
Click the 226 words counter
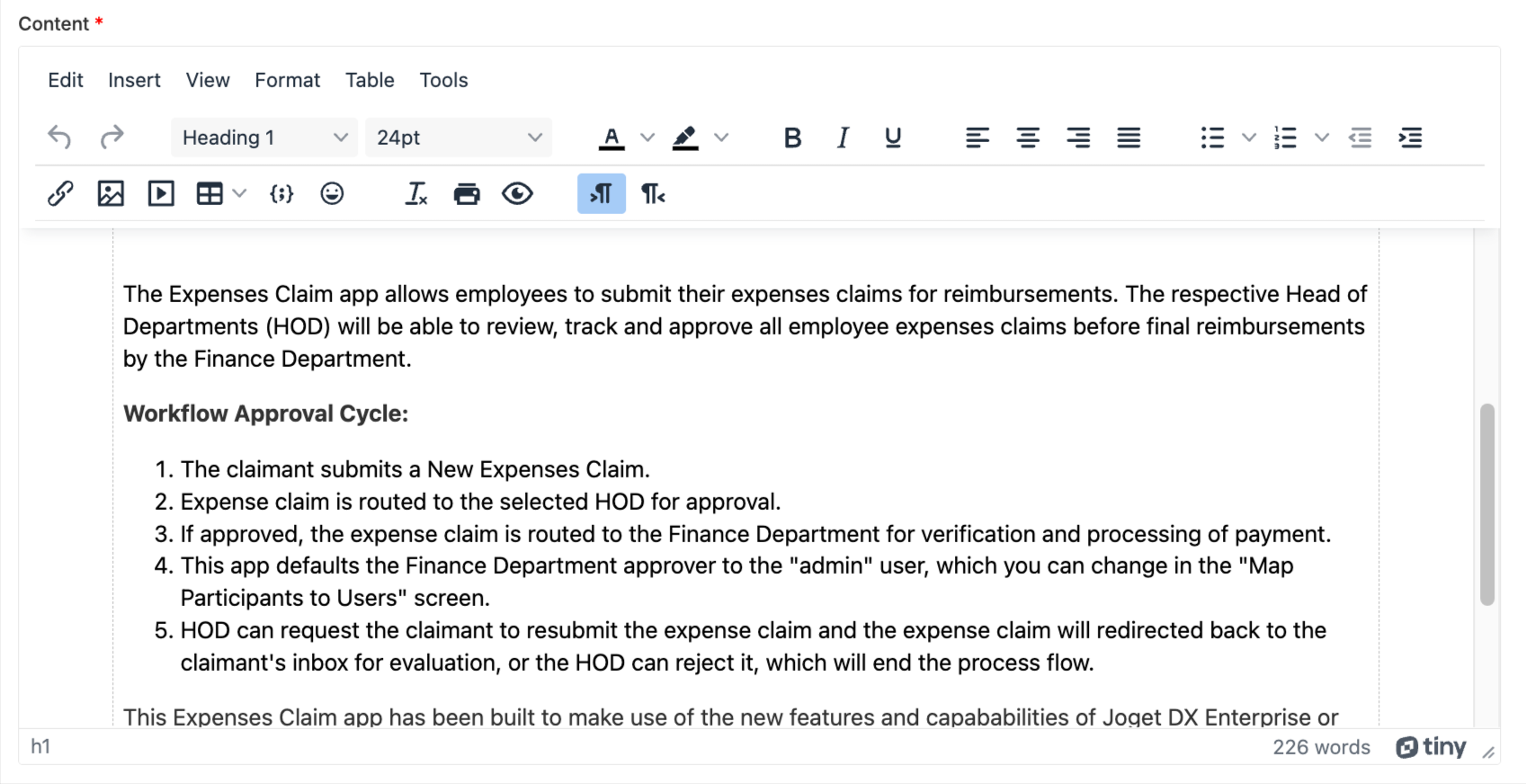click(1321, 747)
